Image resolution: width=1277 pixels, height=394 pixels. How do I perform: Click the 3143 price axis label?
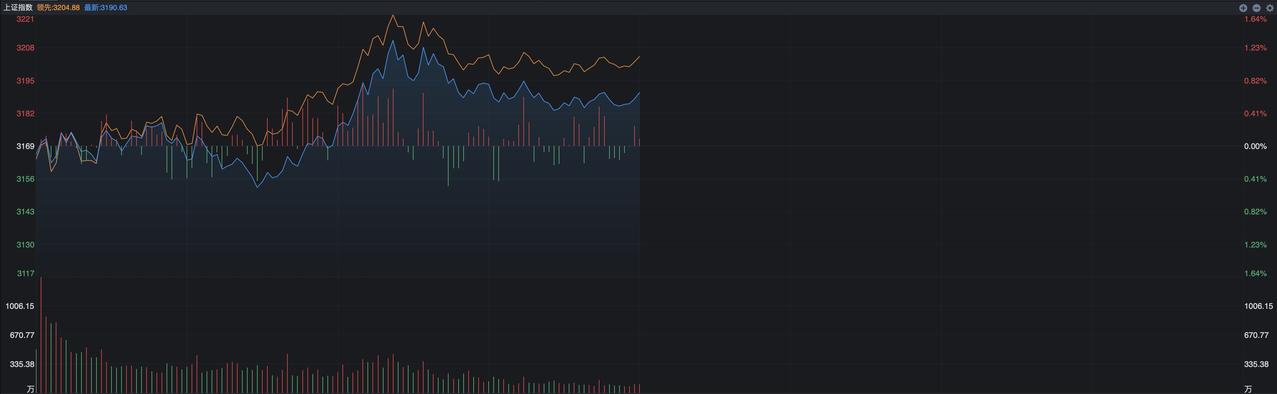[26, 212]
